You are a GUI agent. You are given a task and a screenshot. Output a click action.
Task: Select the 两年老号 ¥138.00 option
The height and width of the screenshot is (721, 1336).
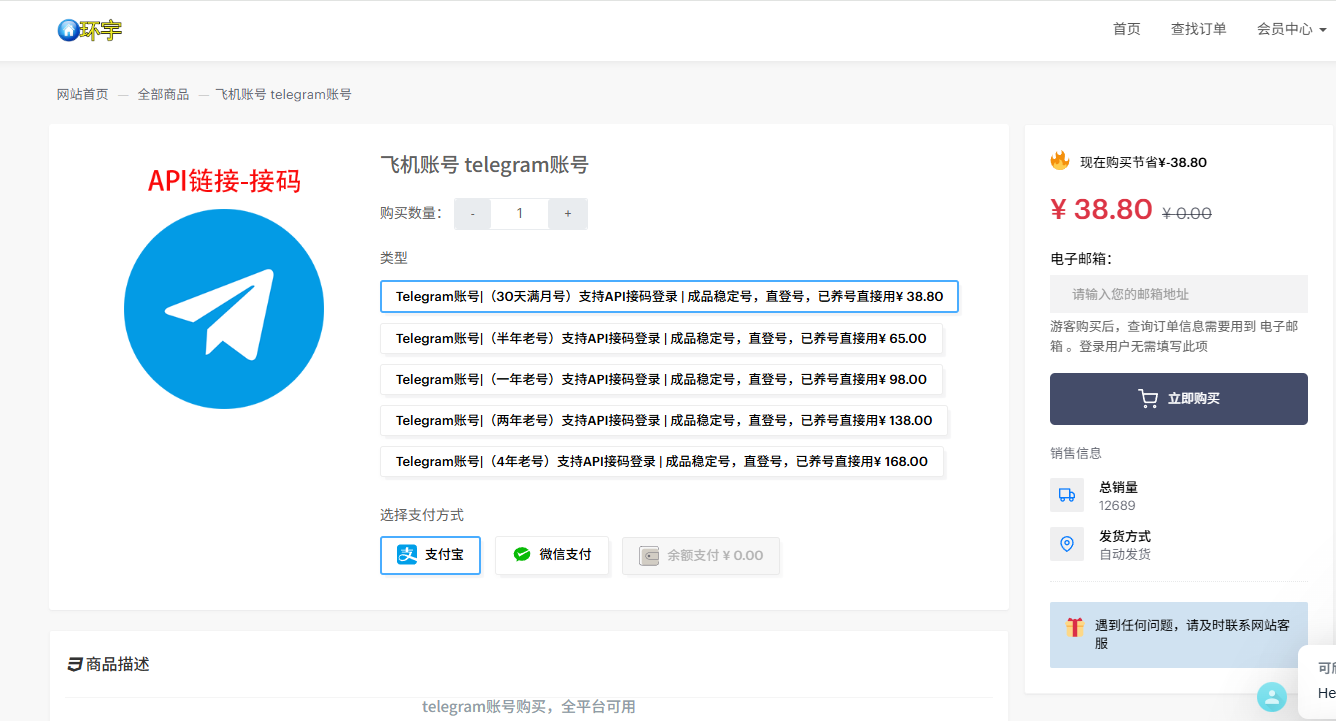pyautogui.click(x=664, y=420)
